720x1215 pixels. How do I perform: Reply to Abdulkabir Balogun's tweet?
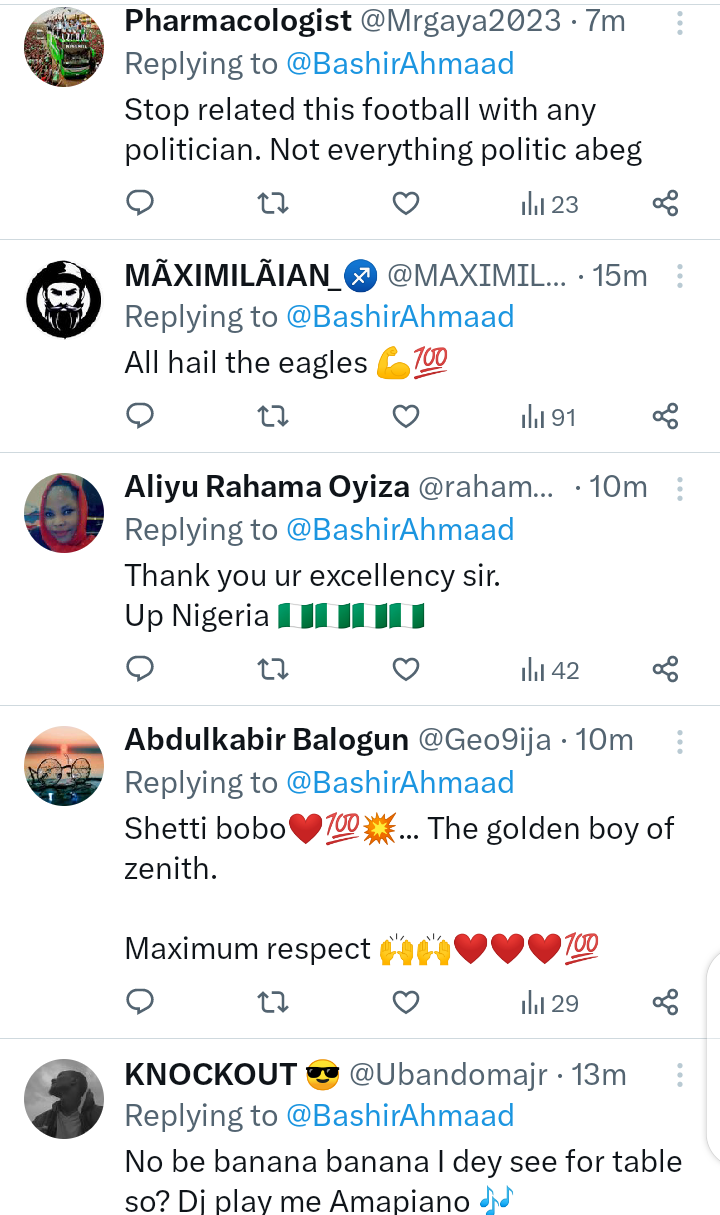tap(141, 1002)
